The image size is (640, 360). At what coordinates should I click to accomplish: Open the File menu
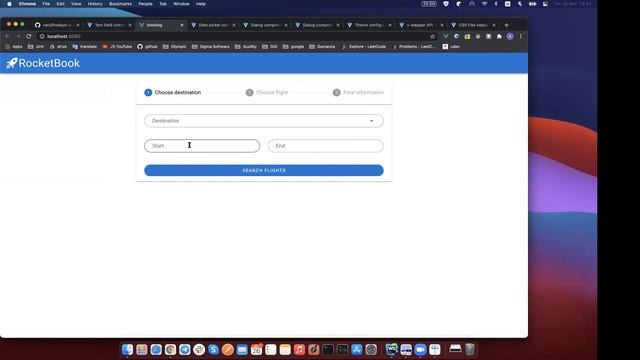[x=46, y=4]
